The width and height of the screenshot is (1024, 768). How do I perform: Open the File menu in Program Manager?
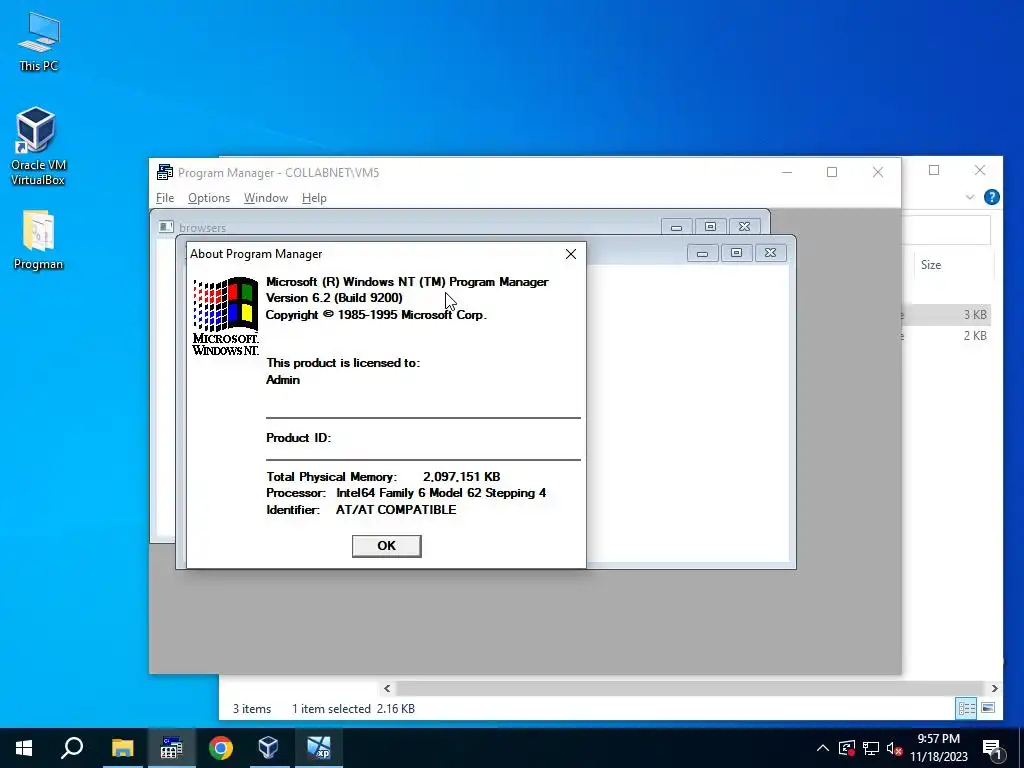coord(165,198)
